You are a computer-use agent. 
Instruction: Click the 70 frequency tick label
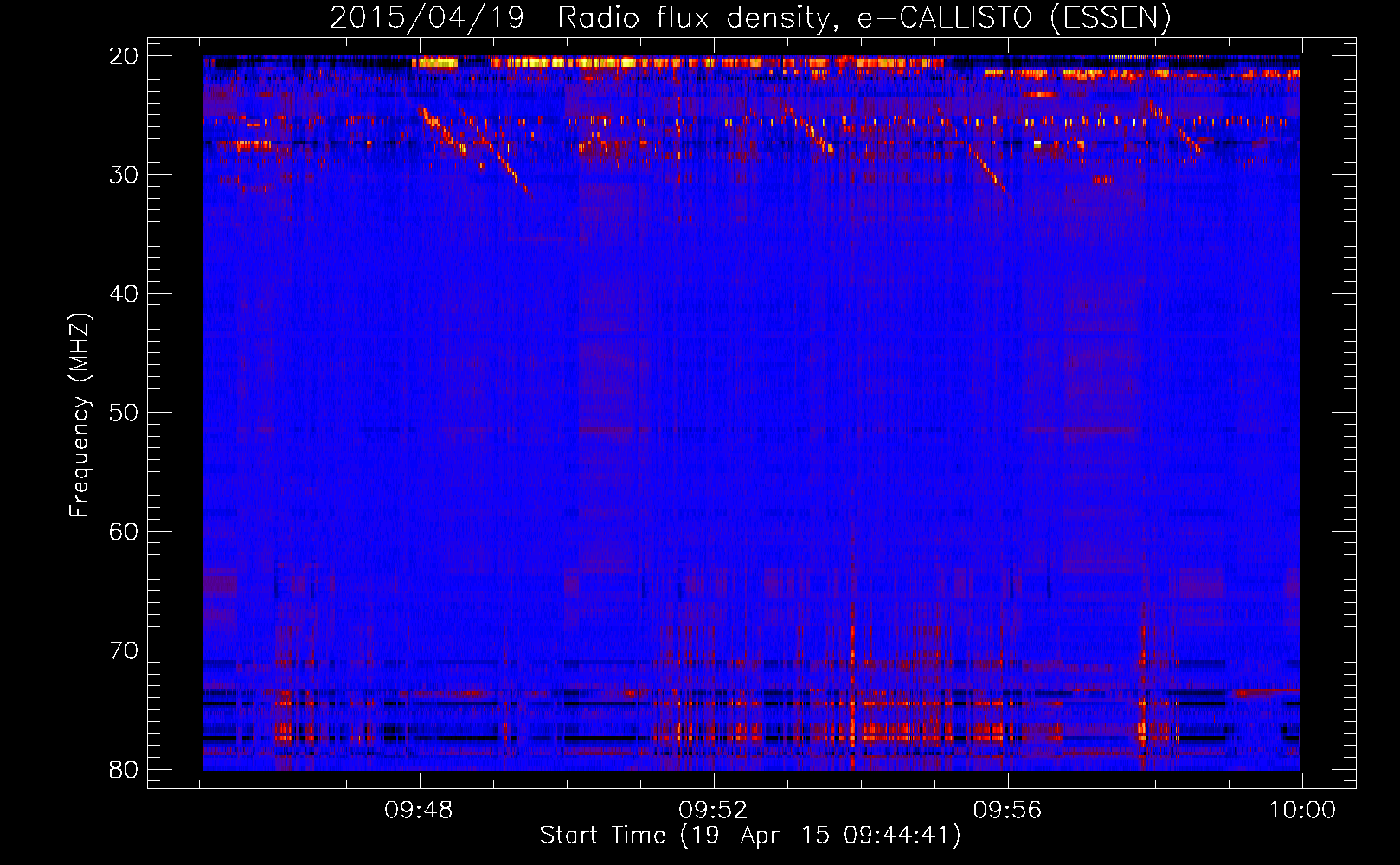coord(124,650)
